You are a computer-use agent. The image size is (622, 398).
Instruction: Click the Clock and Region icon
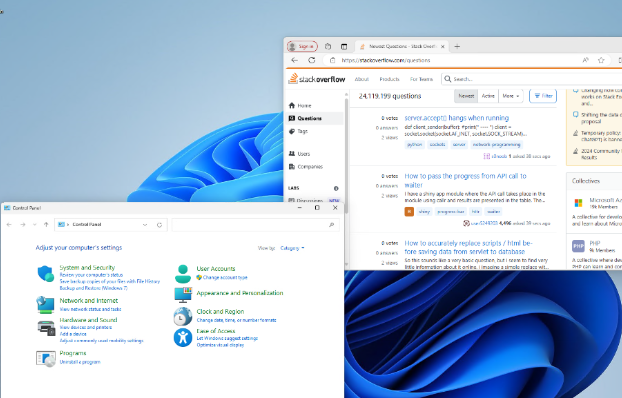pyautogui.click(x=182, y=316)
